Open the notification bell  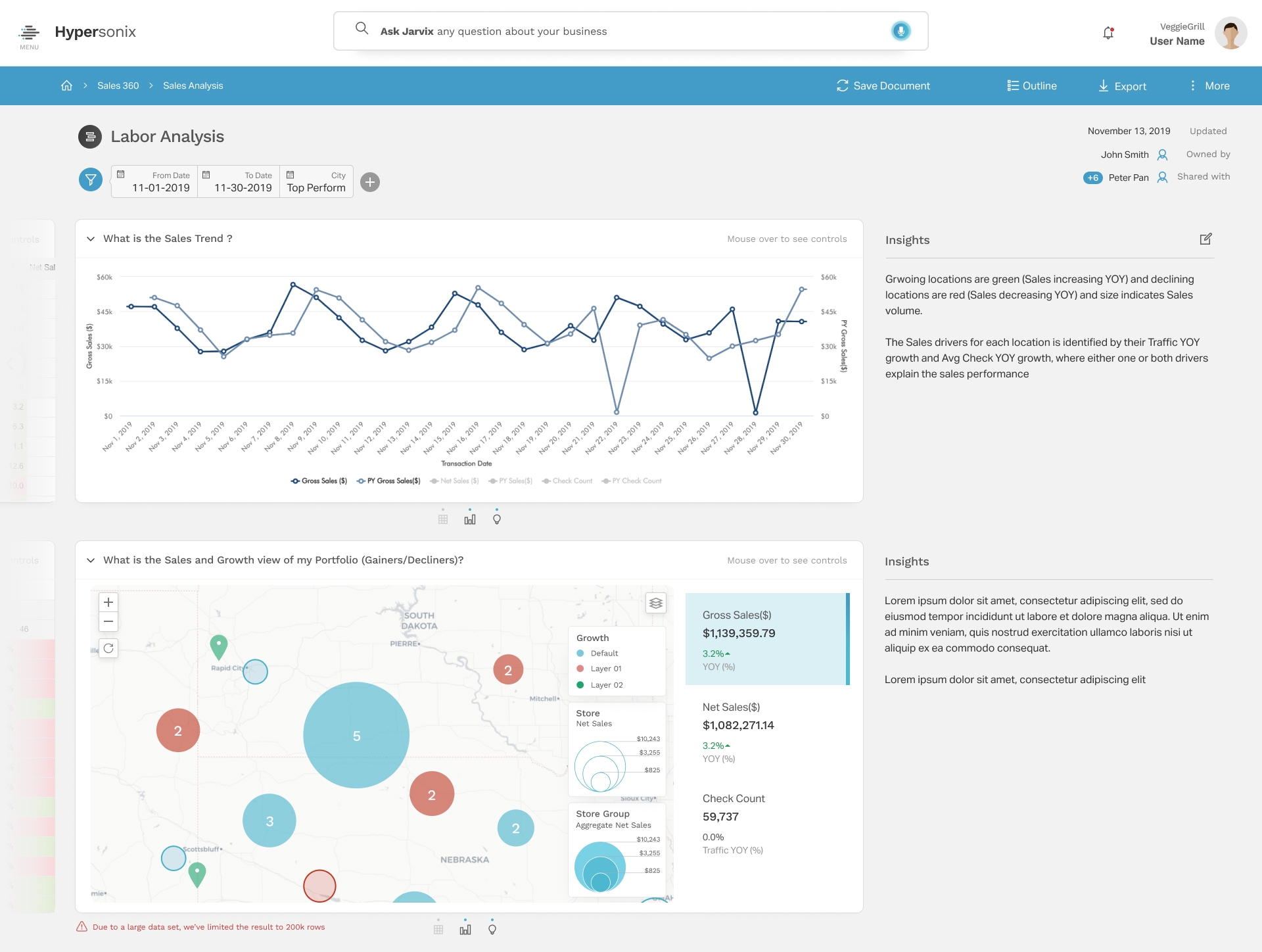pos(1108,33)
